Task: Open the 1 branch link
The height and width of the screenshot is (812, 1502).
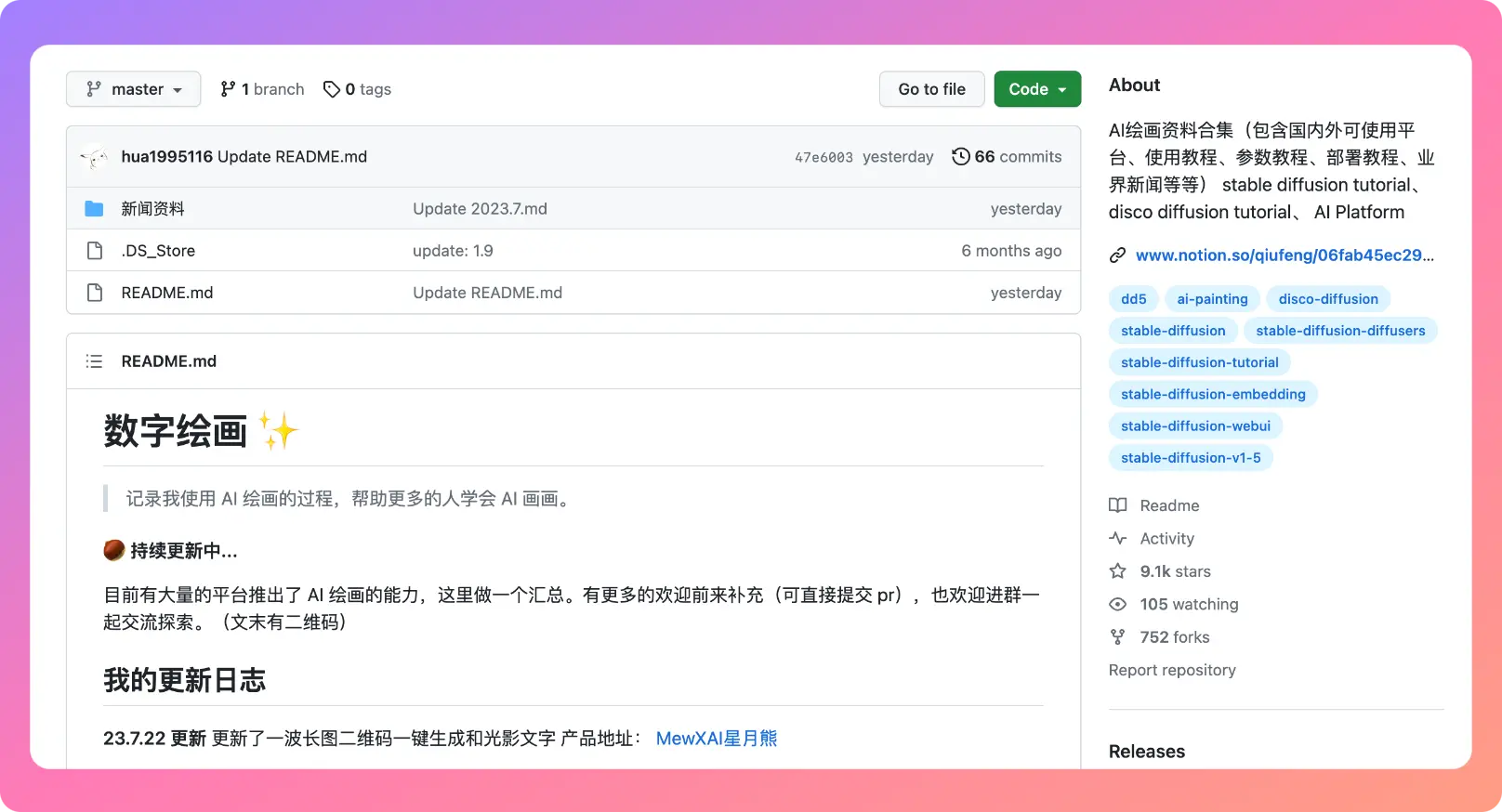Action: [x=262, y=89]
